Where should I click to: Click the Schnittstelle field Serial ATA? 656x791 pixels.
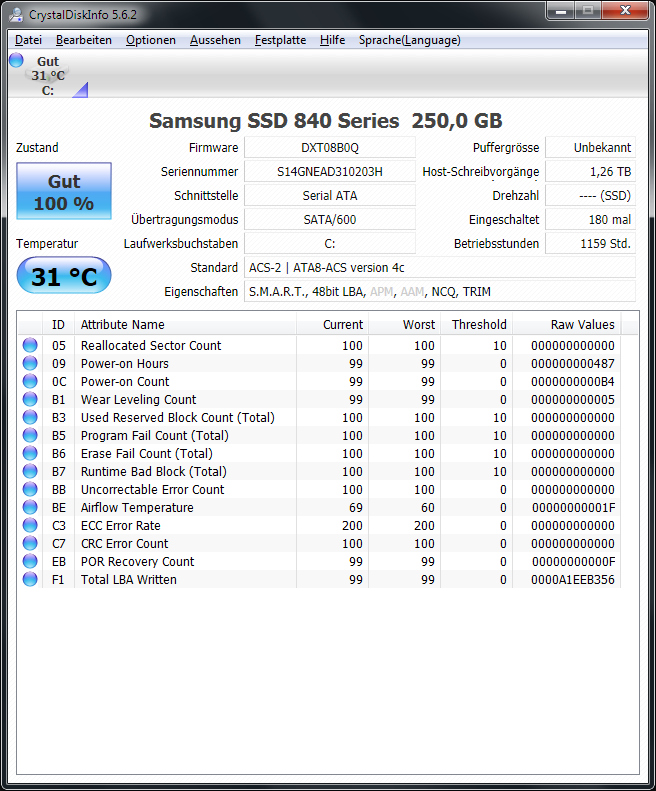click(x=330, y=195)
